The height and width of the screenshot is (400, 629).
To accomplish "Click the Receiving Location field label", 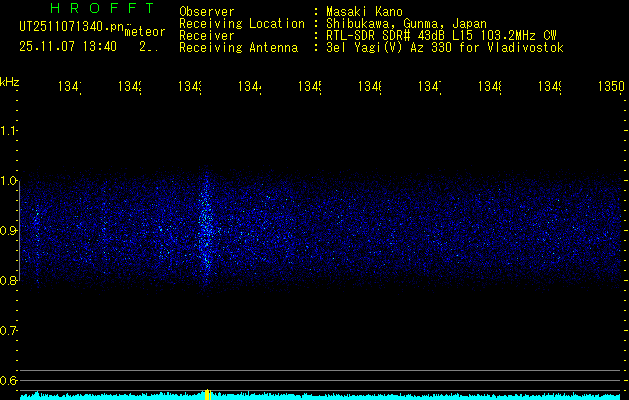I will (241, 23).
